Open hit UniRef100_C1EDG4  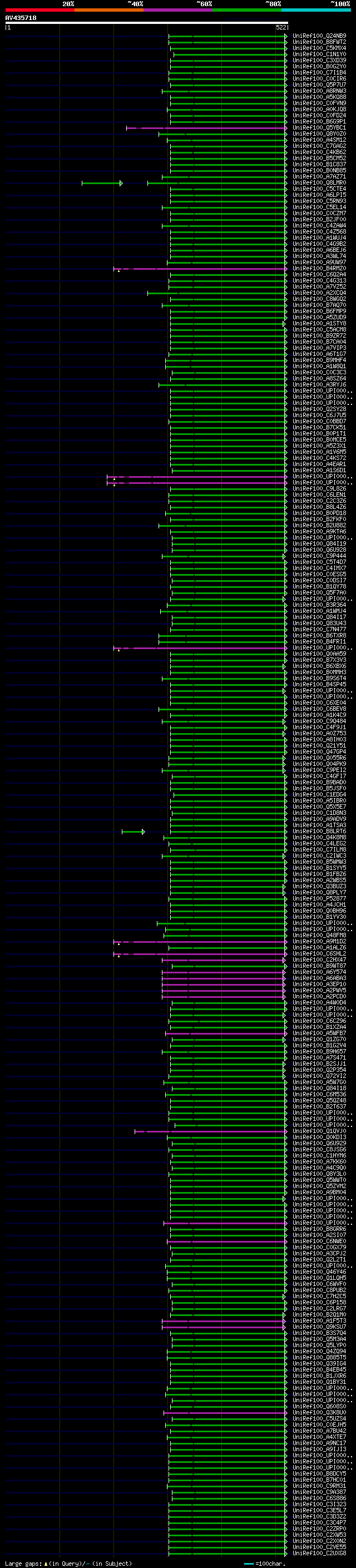point(319,794)
